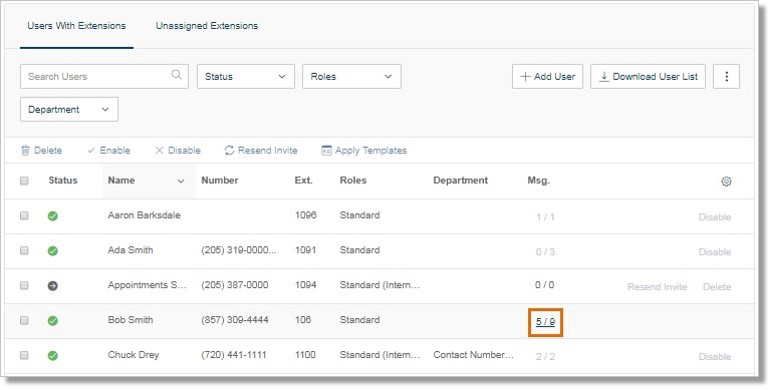Open the Department filter dropdown
771x389 pixels.
tap(69, 109)
